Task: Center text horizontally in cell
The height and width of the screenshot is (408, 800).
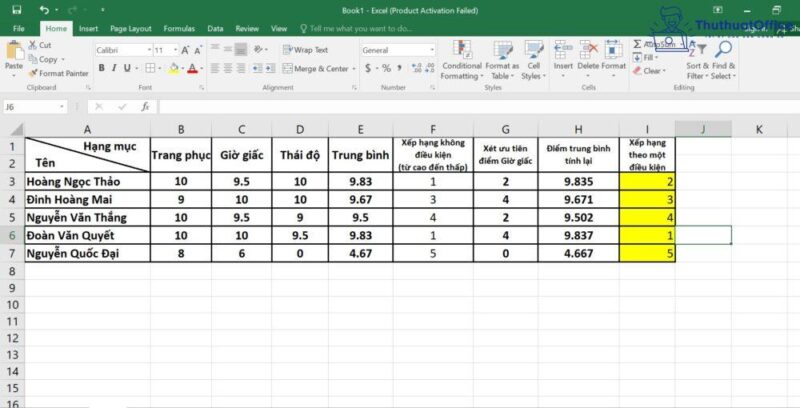Action: click(228, 68)
